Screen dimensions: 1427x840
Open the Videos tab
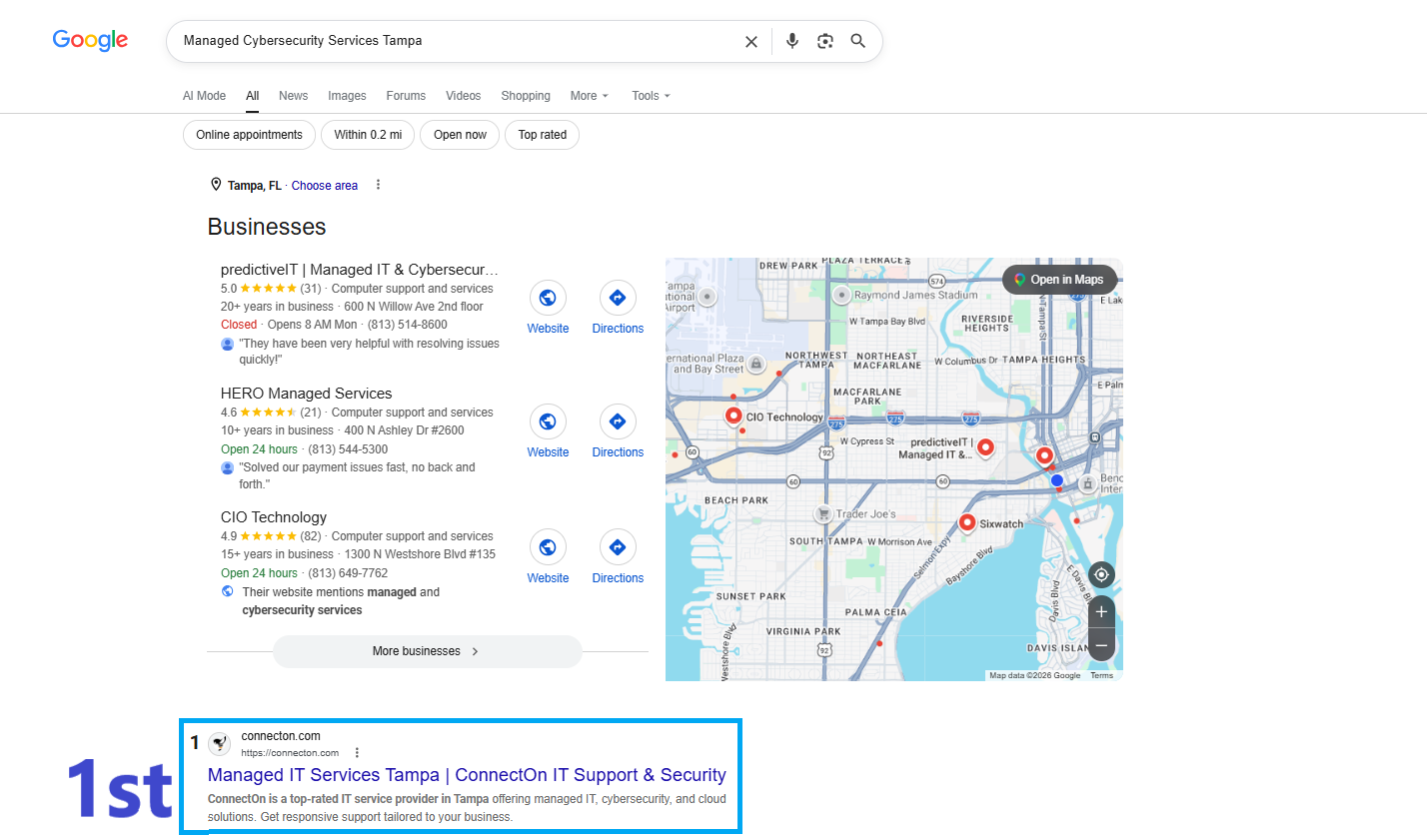point(464,96)
